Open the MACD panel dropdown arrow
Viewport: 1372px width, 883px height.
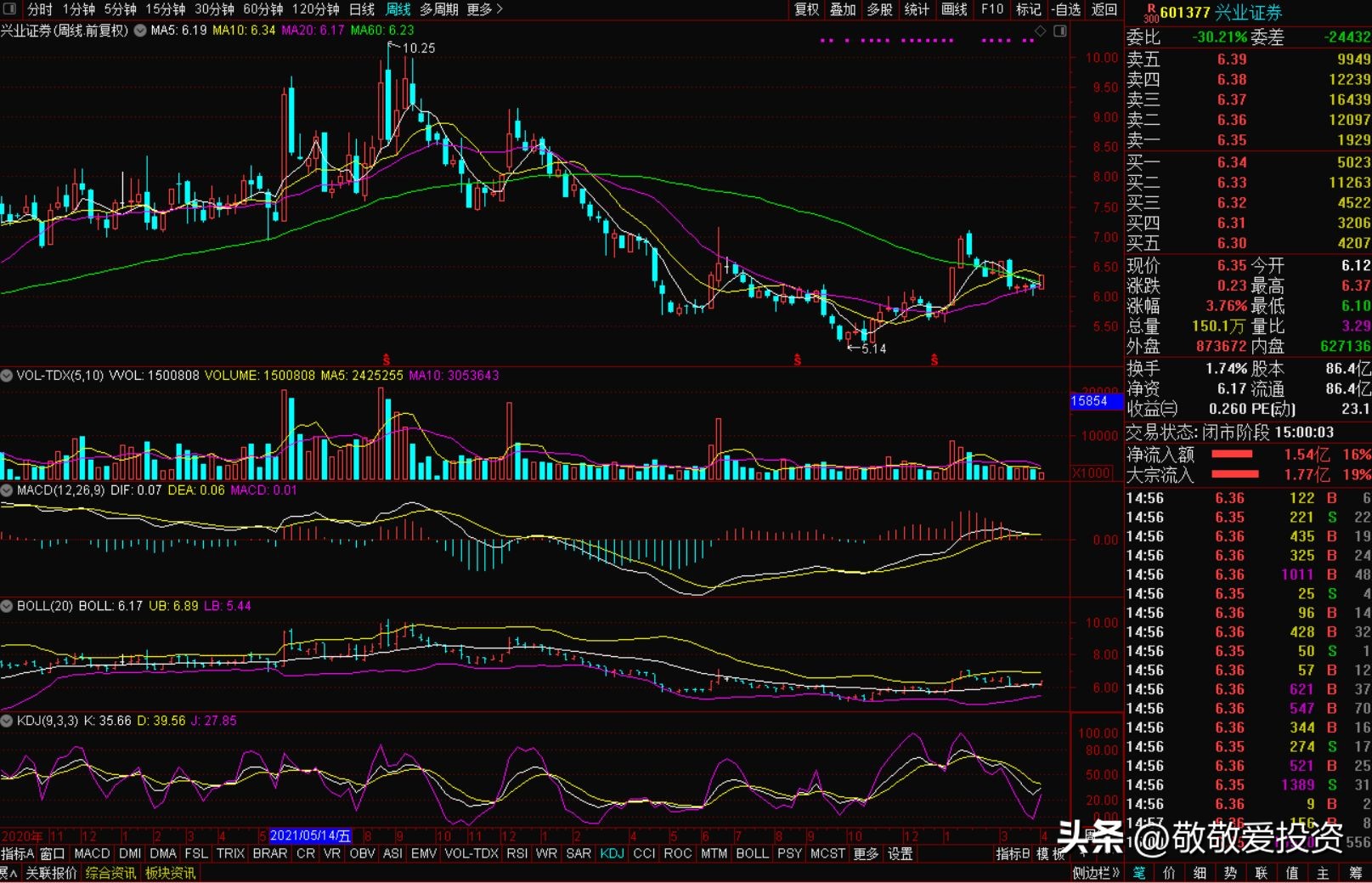coord(7,490)
